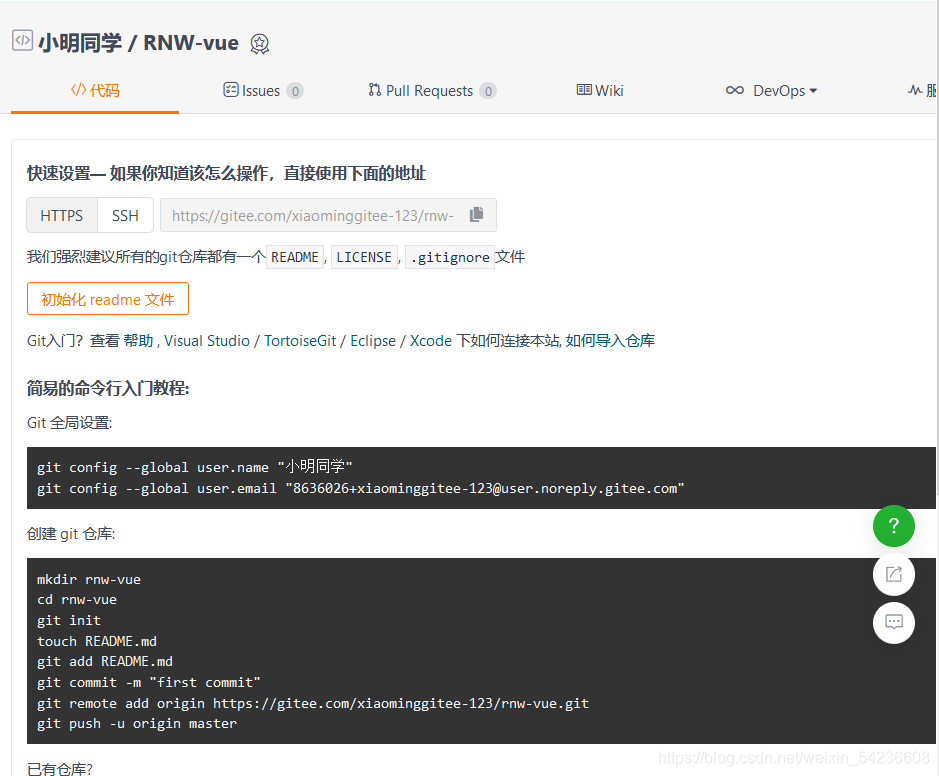939x776 pixels.
Task: Click the Issues list icon
Action: coord(231,90)
